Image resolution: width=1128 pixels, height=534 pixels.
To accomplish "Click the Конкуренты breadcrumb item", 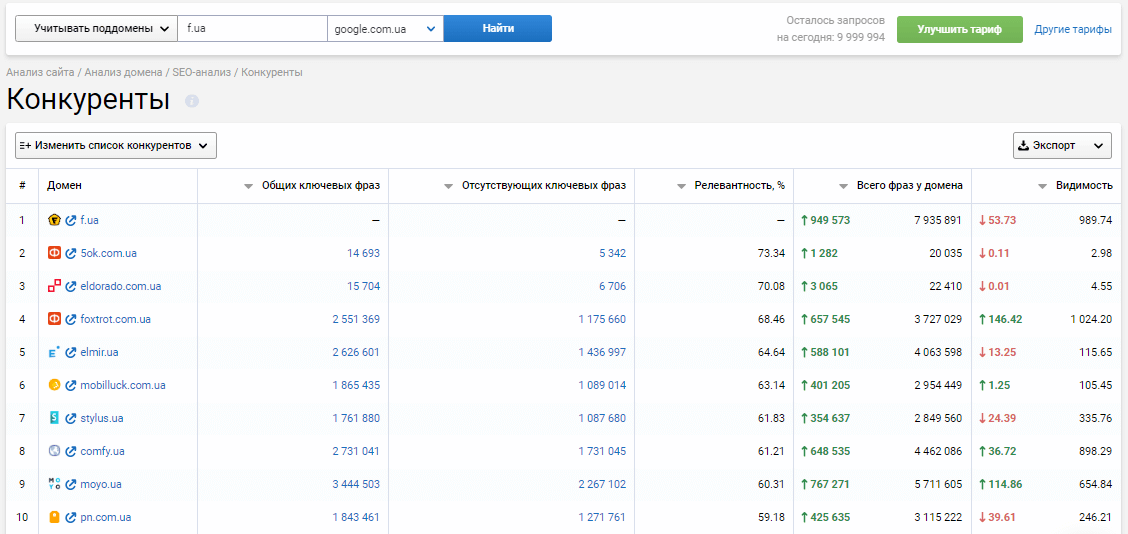I will (272, 72).
